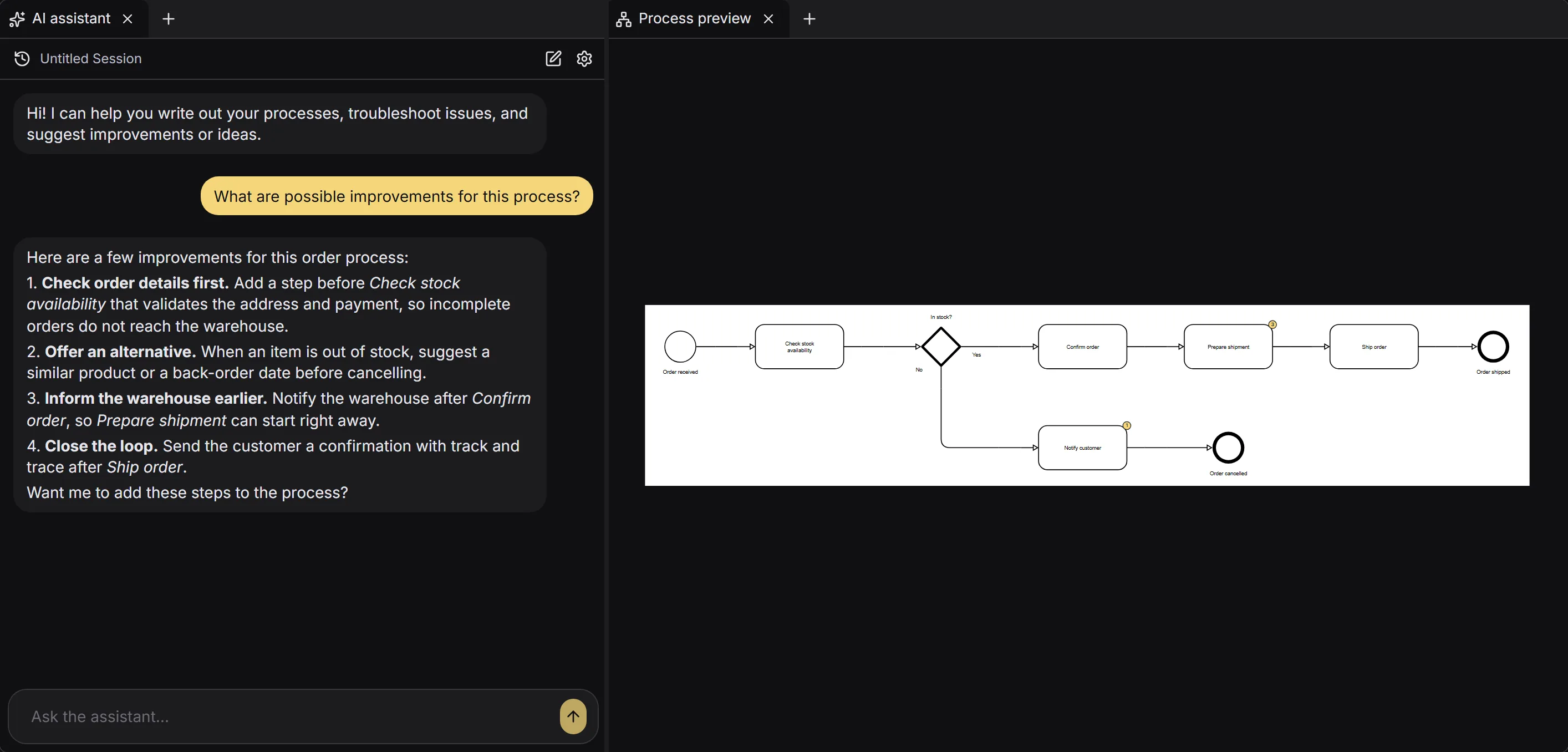Start a new chat session with edit icon
Screen dimensions: 1568x752
point(553,58)
